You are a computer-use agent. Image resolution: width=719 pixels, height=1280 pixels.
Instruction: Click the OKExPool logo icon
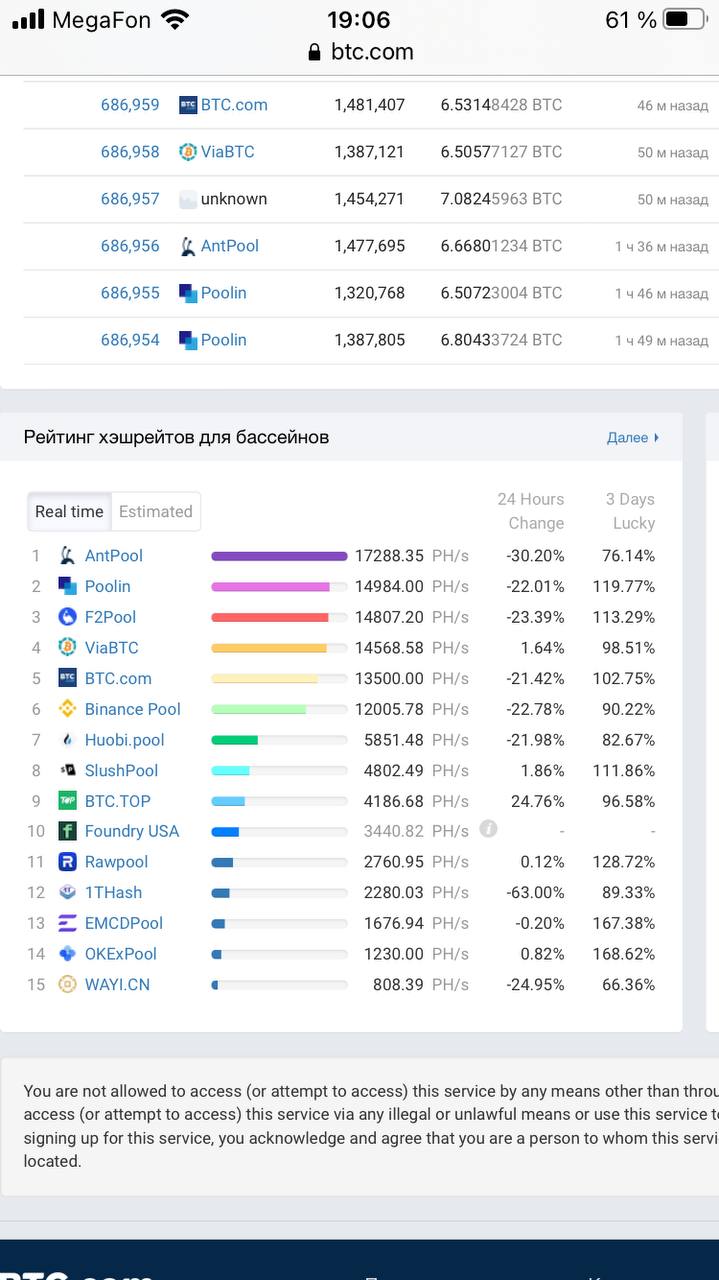67,954
